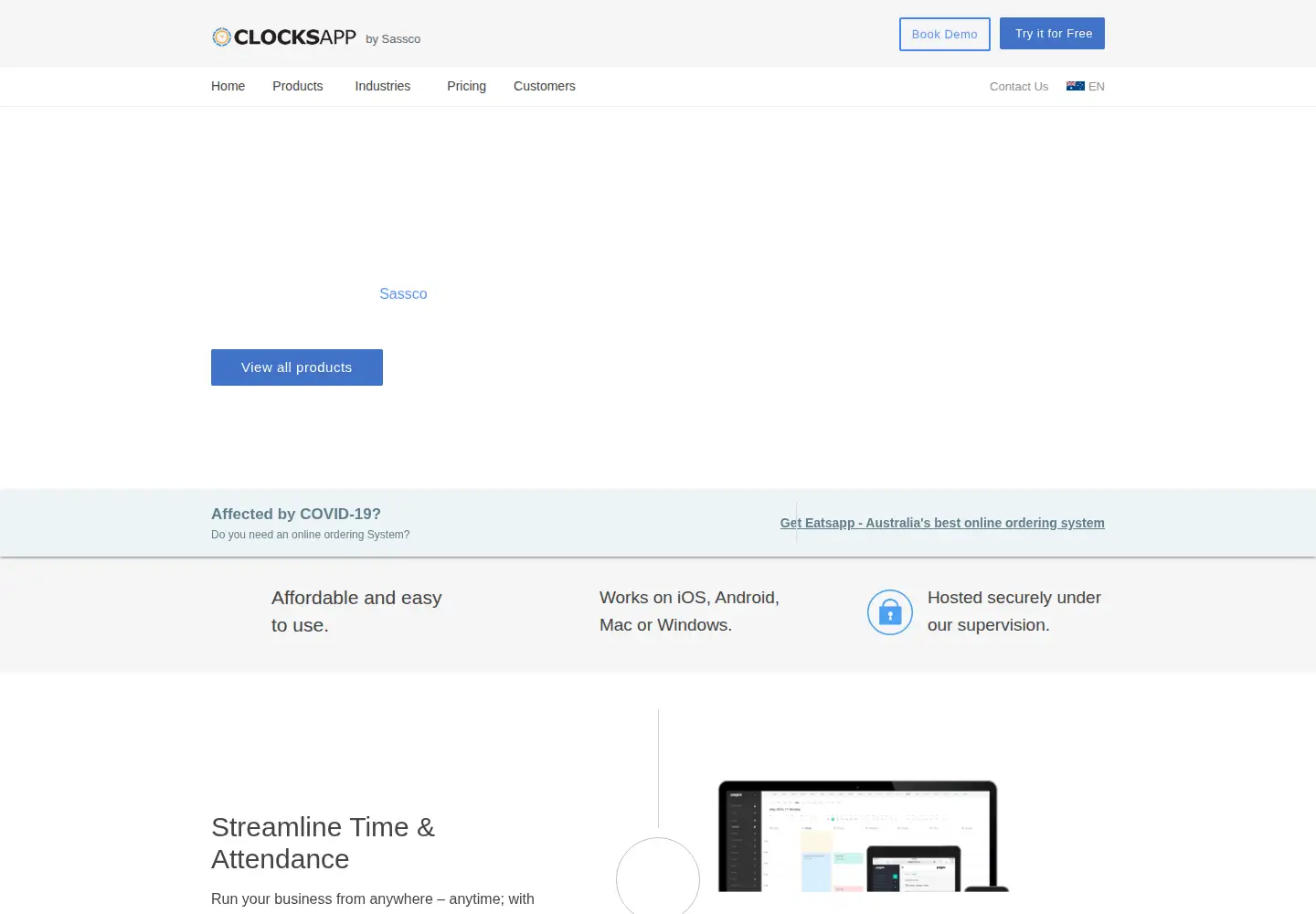Click the "by Sassco" header text
The width and height of the screenshot is (1316, 914).
click(x=393, y=39)
